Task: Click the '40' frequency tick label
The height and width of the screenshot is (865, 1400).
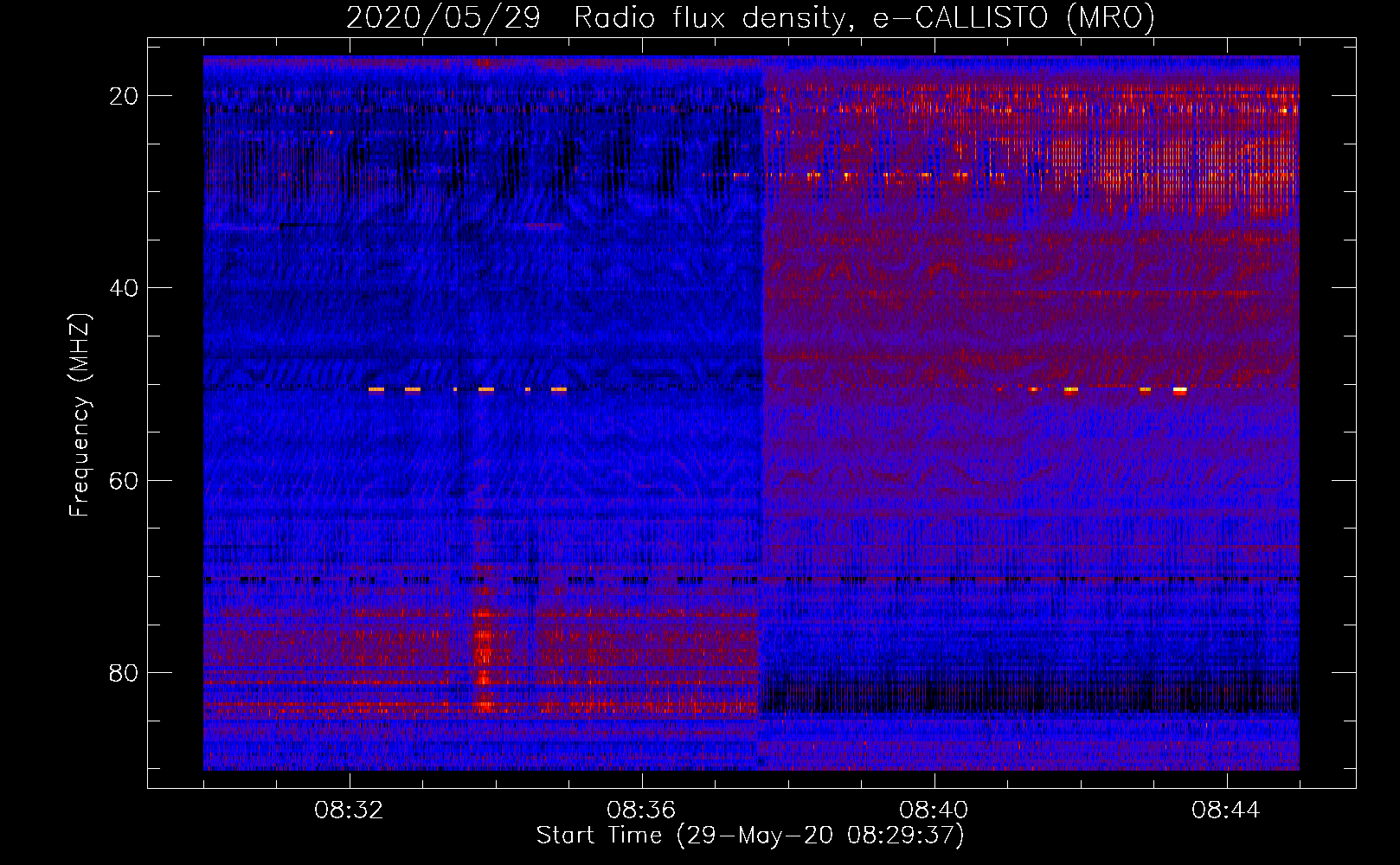Action: (x=124, y=288)
